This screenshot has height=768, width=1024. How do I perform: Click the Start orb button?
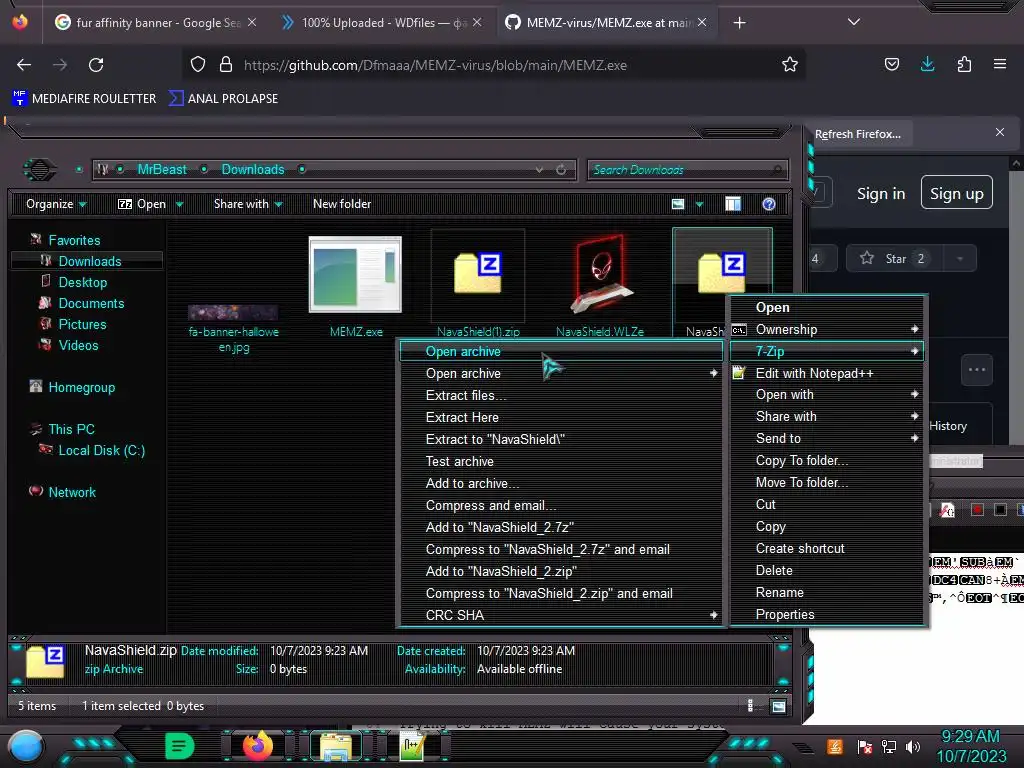(x=25, y=748)
